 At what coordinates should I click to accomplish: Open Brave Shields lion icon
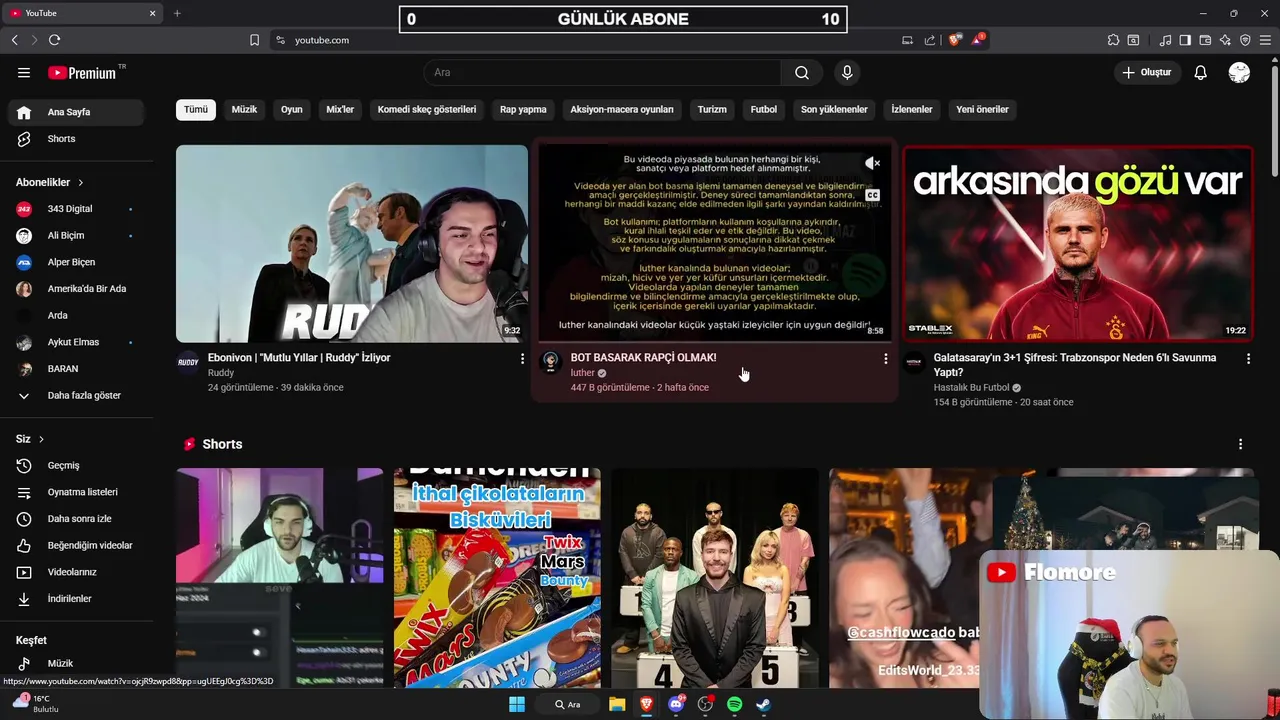(x=955, y=40)
